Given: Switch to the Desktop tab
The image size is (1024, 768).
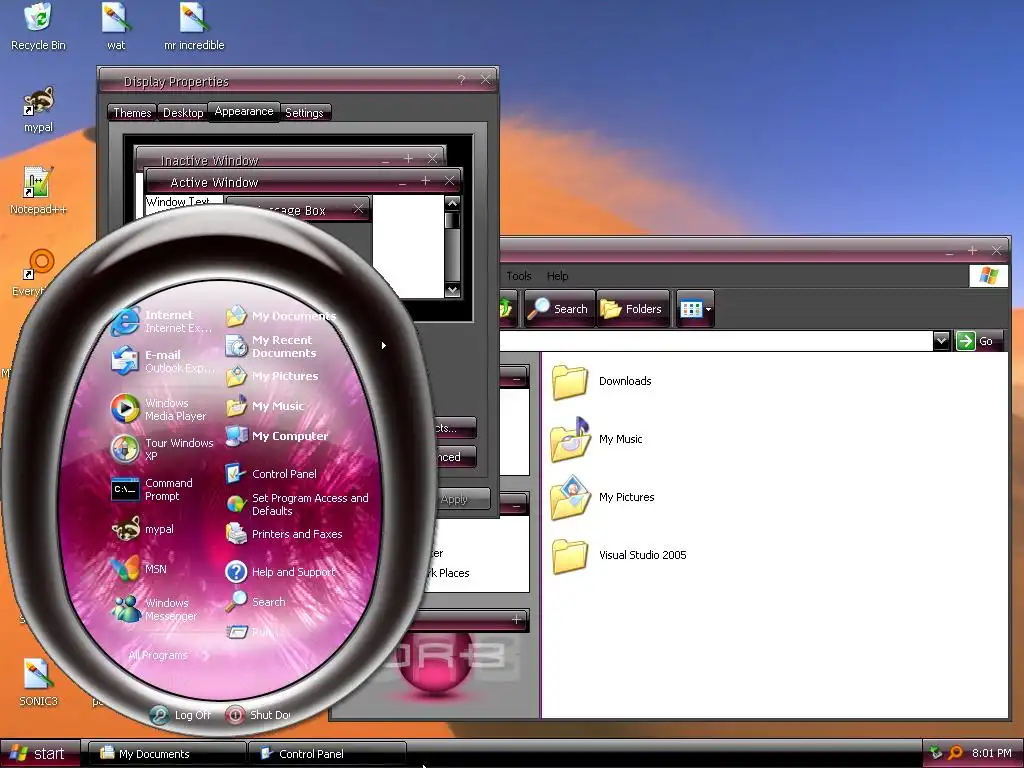Looking at the screenshot, I should point(183,113).
